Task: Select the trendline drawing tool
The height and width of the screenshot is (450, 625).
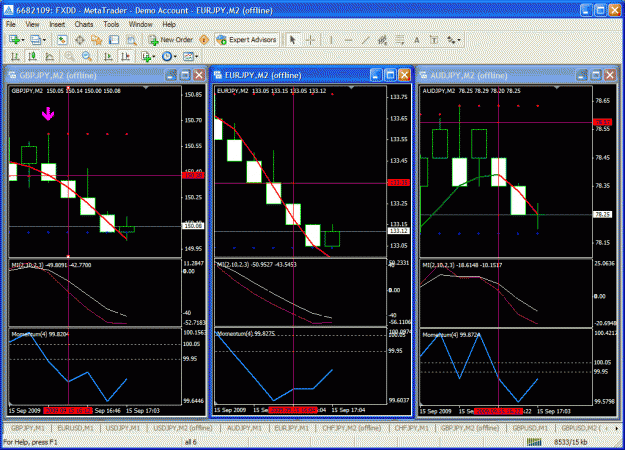Action: tap(366, 40)
